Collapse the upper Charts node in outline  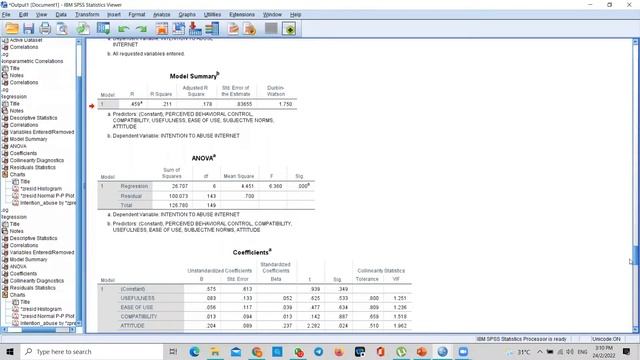tap(5, 174)
